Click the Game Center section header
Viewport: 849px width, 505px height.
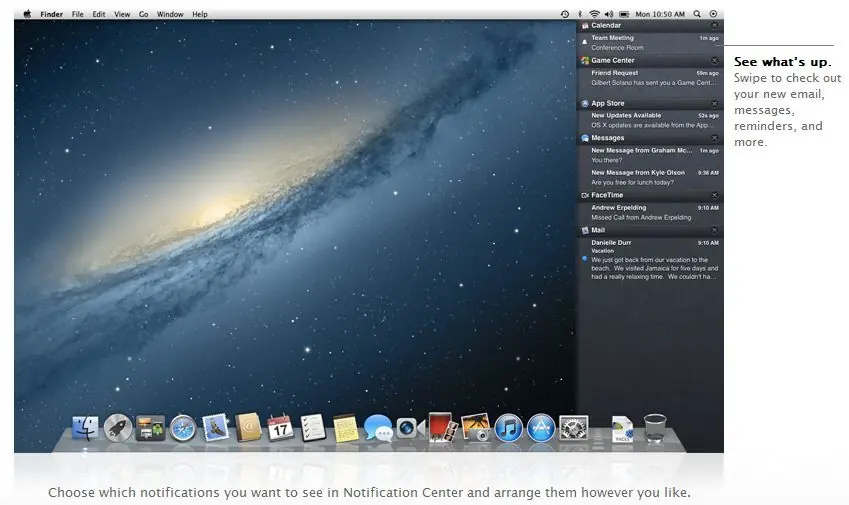tap(650, 61)
